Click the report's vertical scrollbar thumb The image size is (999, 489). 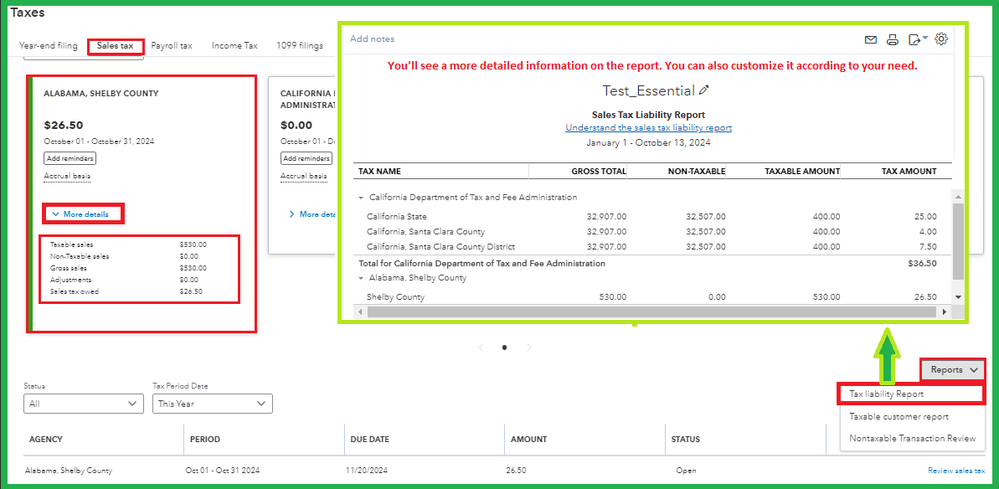958,241
